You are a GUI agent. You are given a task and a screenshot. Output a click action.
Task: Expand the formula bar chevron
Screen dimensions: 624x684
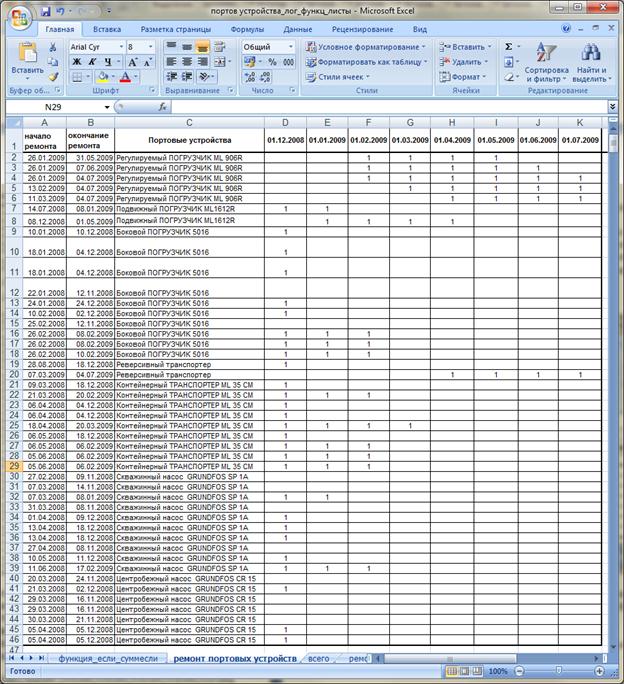pyautogui.click(x=612, y=107)
